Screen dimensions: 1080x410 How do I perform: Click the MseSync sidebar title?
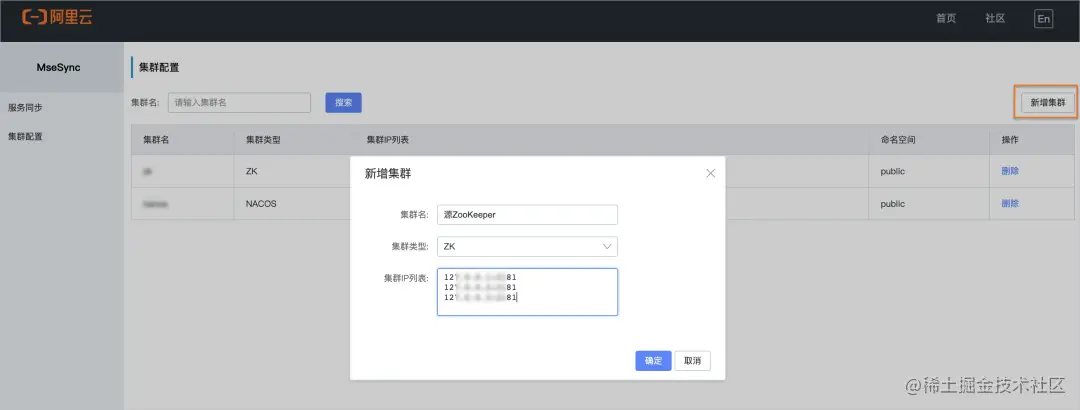(x=59, y=68)
